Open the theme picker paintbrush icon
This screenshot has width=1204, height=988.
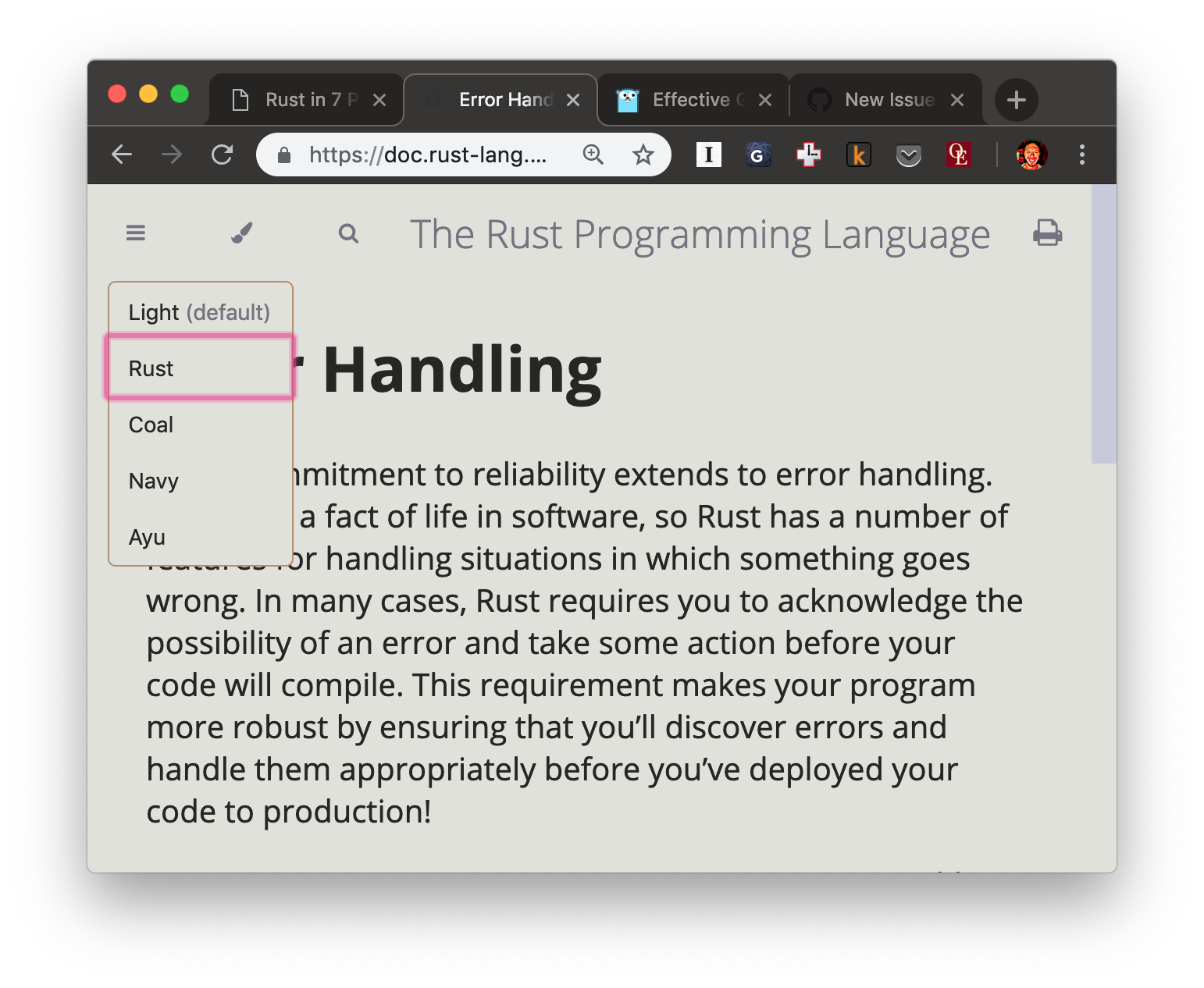pyautogui.click(x=241, y=233)
